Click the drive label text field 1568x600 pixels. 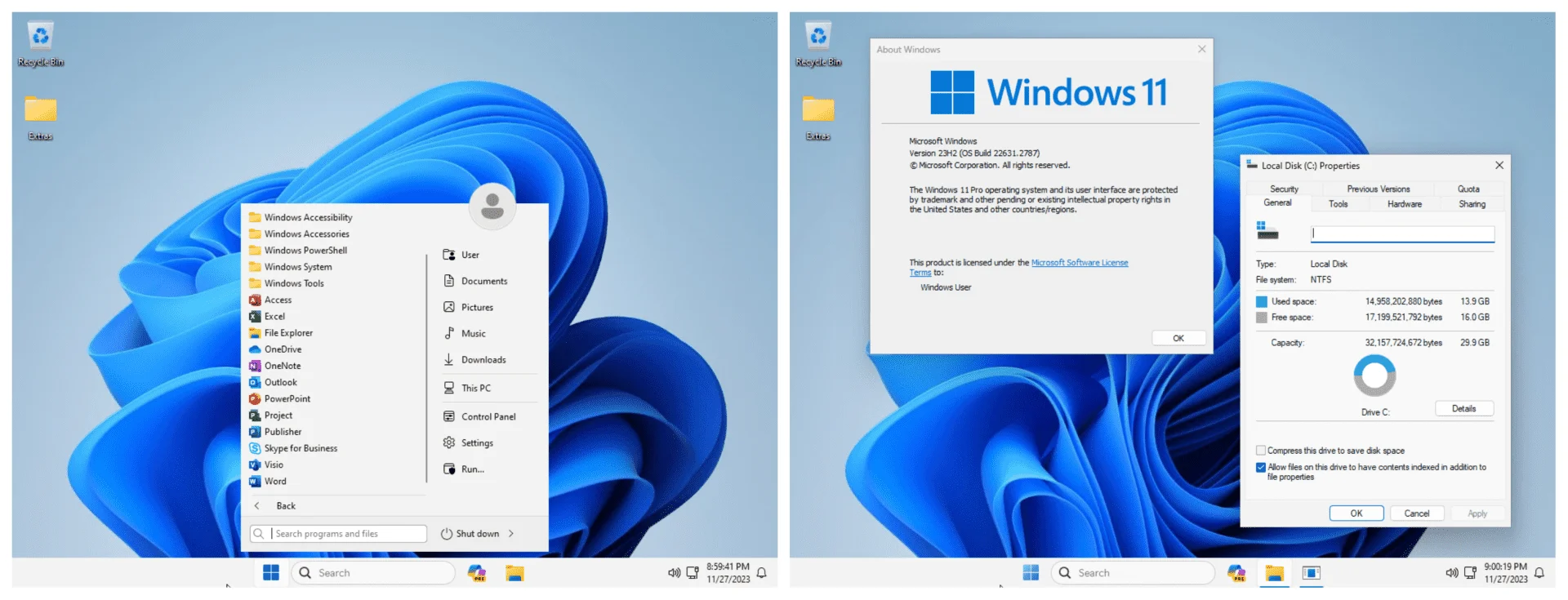[1402, 233]
